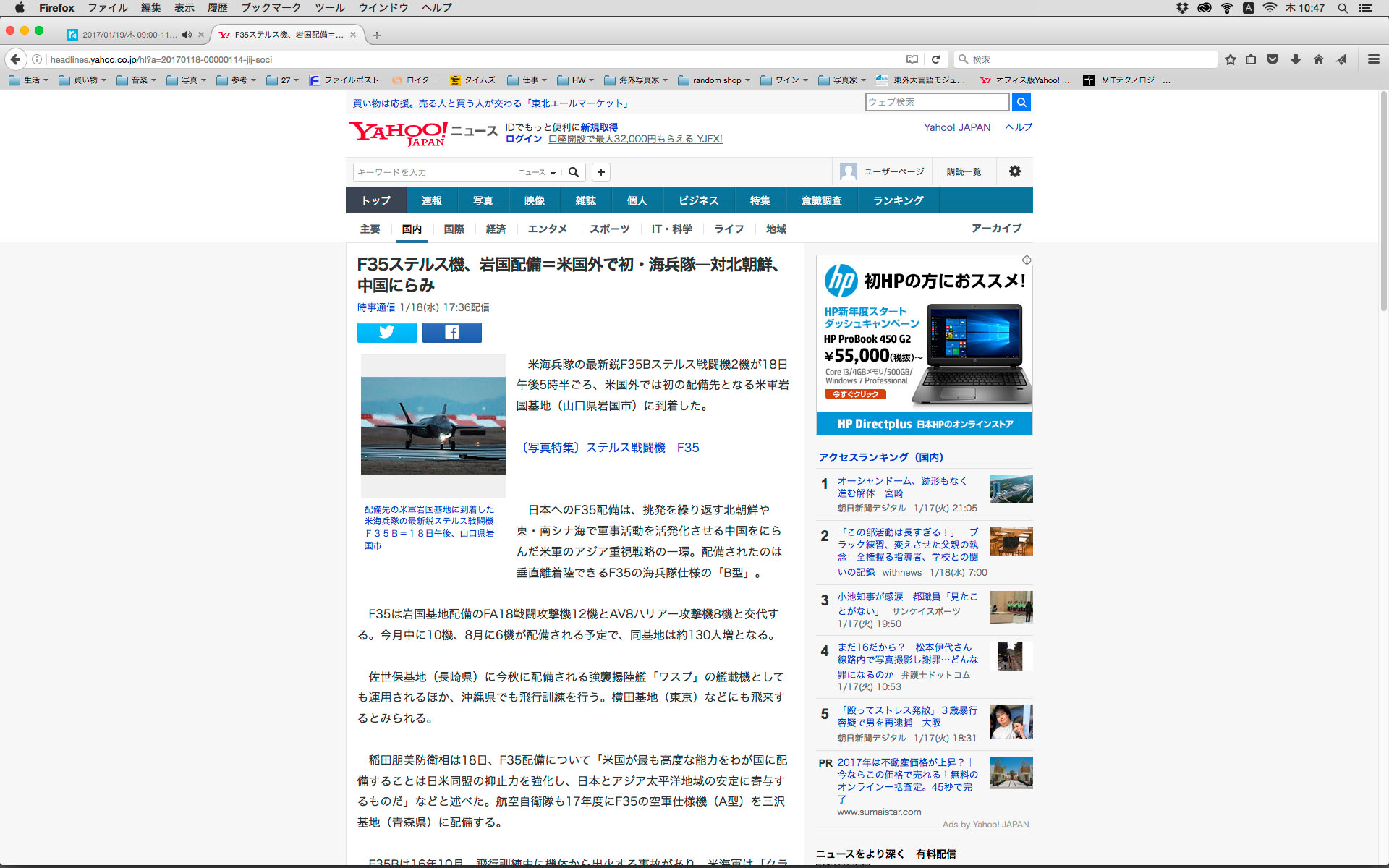Click the キーワードを入力 search field
This screenshot has width=1389, height=868.
(434, 172)
